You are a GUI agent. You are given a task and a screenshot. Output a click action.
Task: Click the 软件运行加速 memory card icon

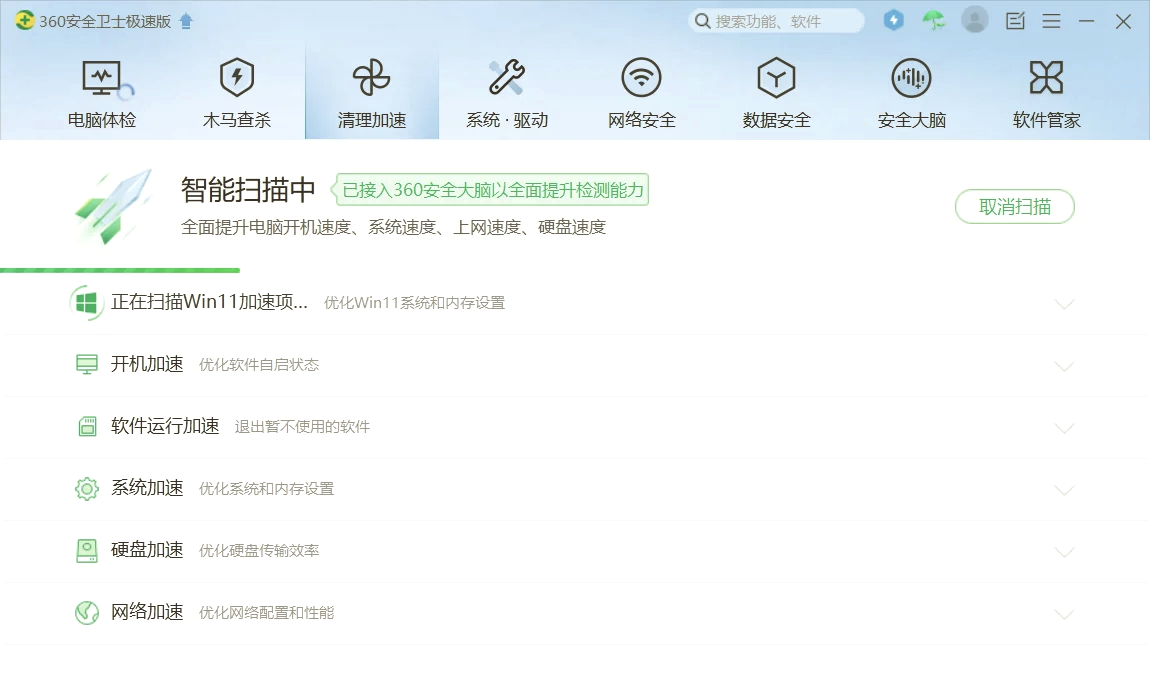click(x=87, y=427)
